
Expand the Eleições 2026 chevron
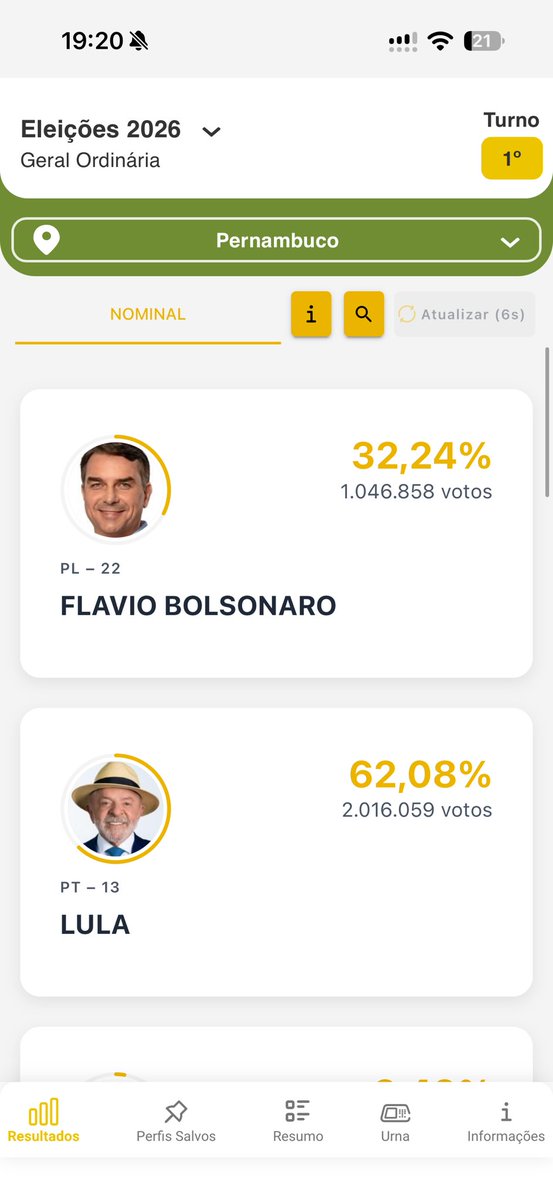211,131
